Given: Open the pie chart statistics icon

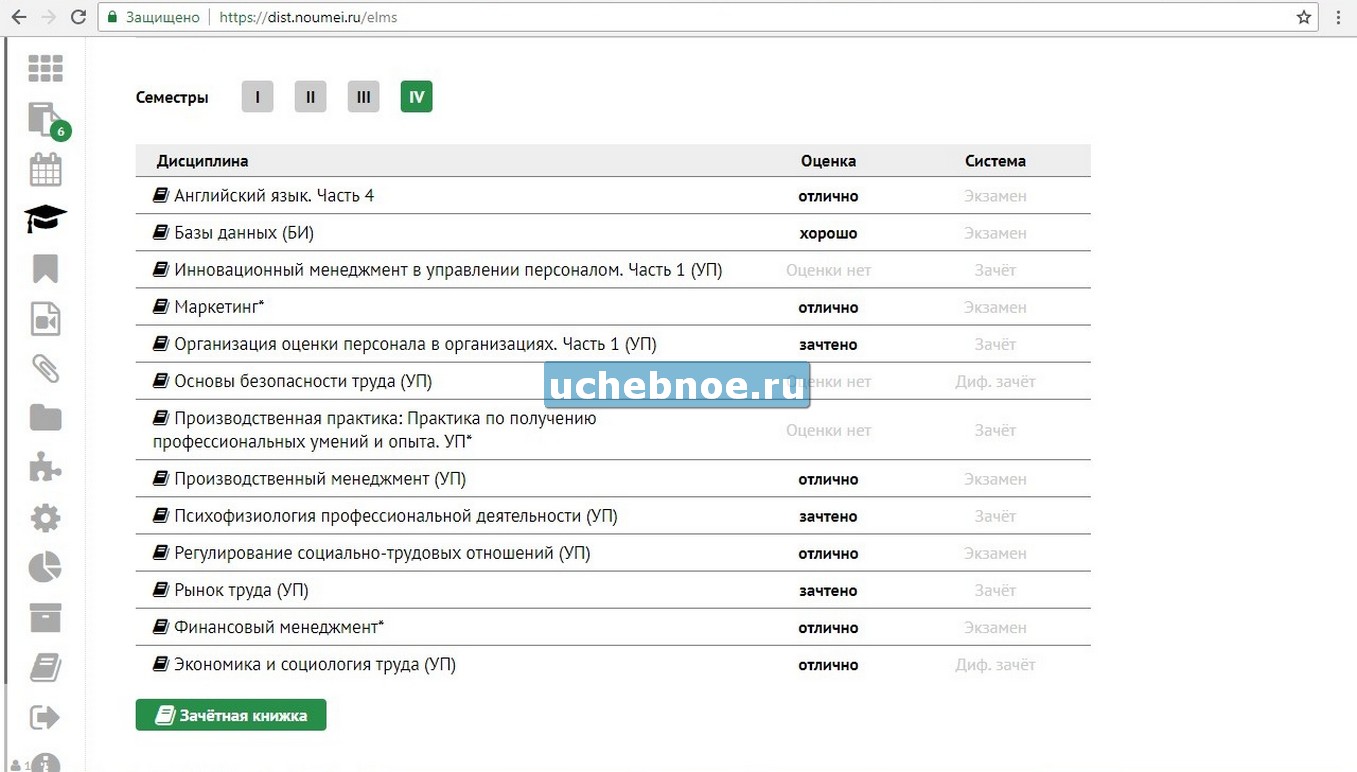Looking at the screenshot, I should (45, 568).
